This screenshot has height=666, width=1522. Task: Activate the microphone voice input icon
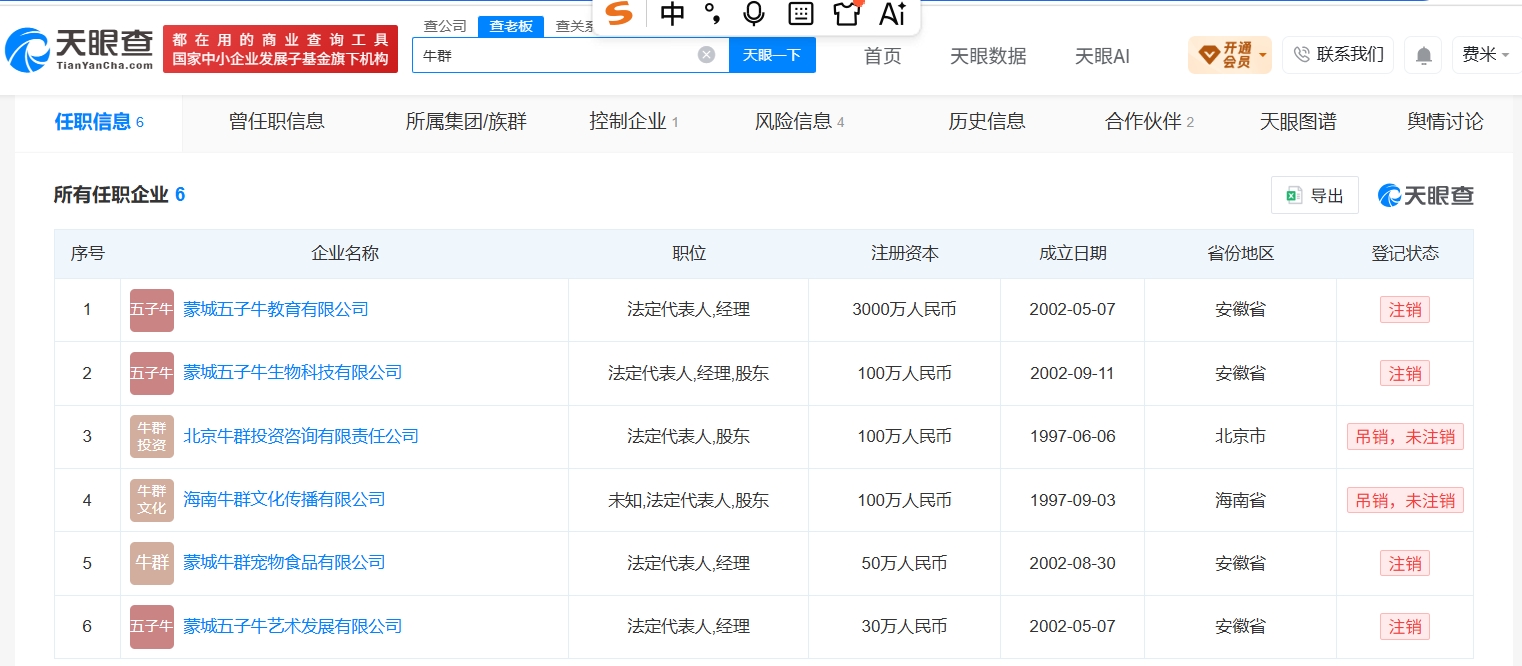coord(754,13)
